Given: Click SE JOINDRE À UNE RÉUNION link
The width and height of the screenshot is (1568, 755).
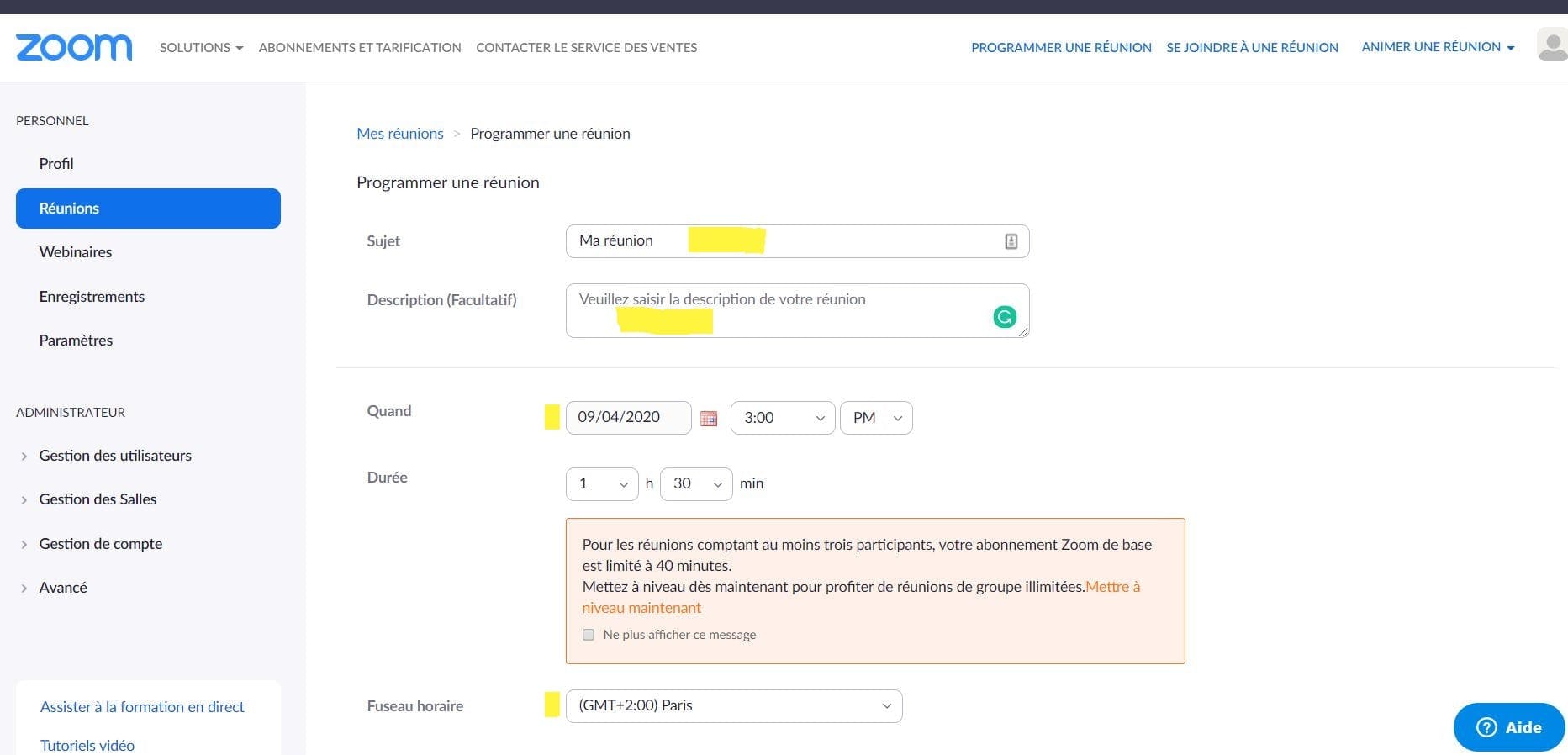Looking at the screenshot, I should click(1252, 48).
